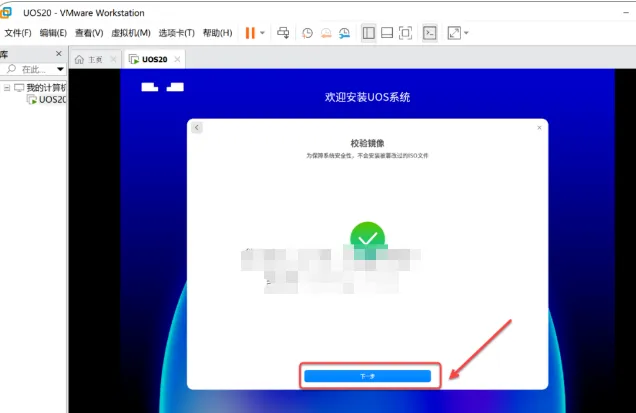This screenshot has height=413, width=636.
Task: Click the UOS logo in installer
Action: pyautogui.click(x=163, y=87)
